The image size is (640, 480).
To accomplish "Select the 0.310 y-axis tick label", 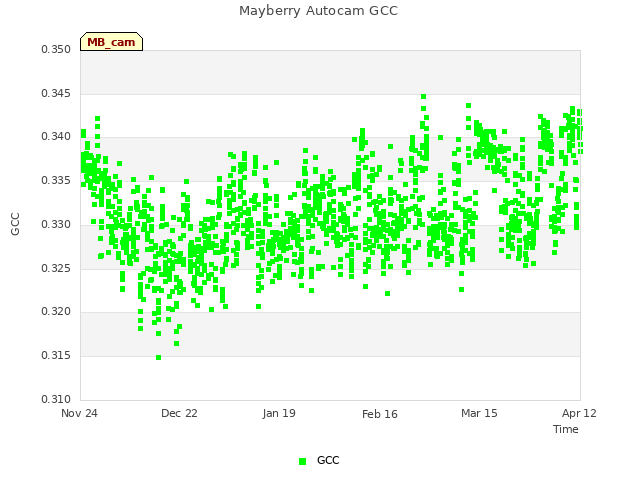I will (56, 399).
